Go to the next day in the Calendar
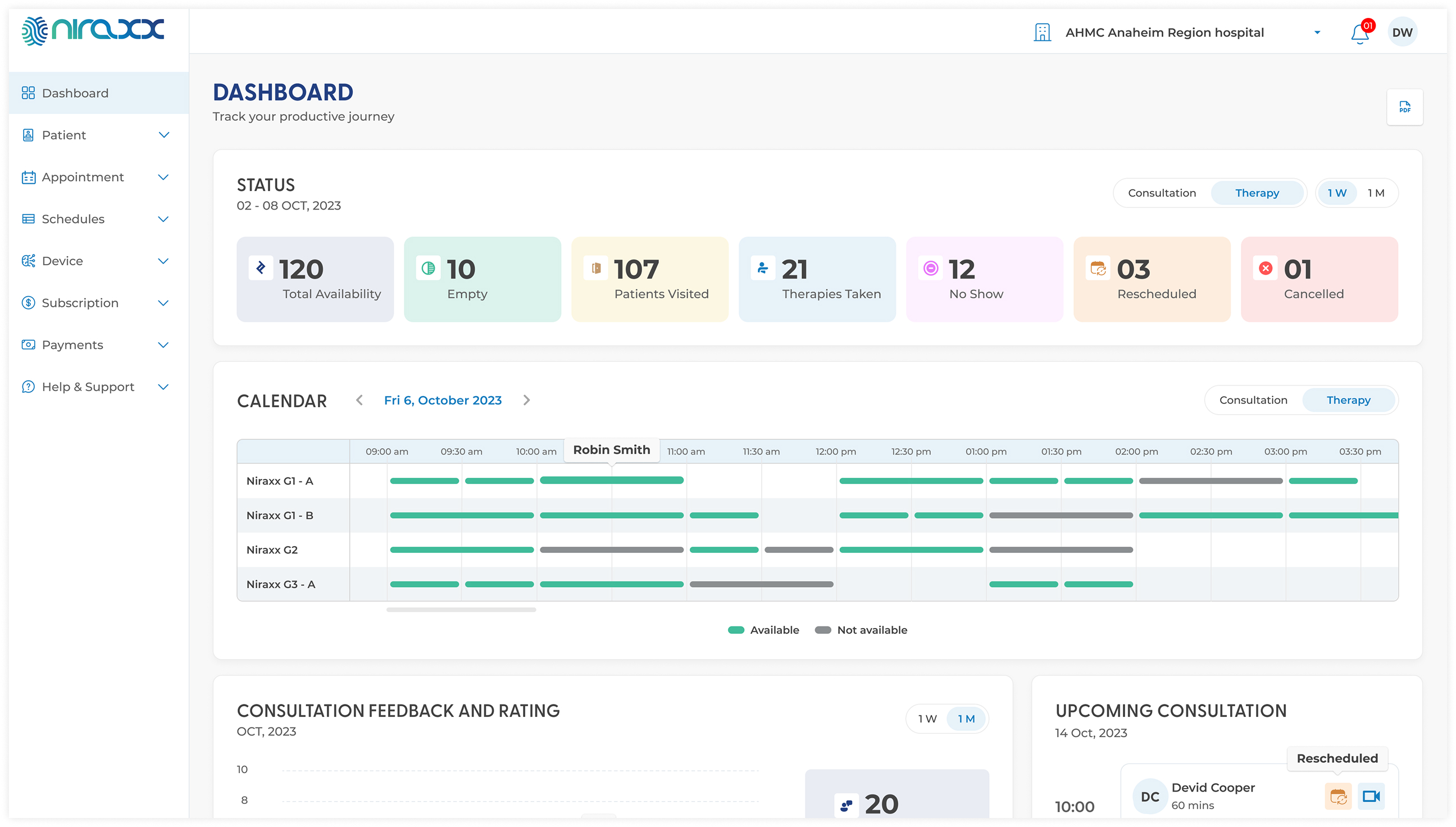 527,400
